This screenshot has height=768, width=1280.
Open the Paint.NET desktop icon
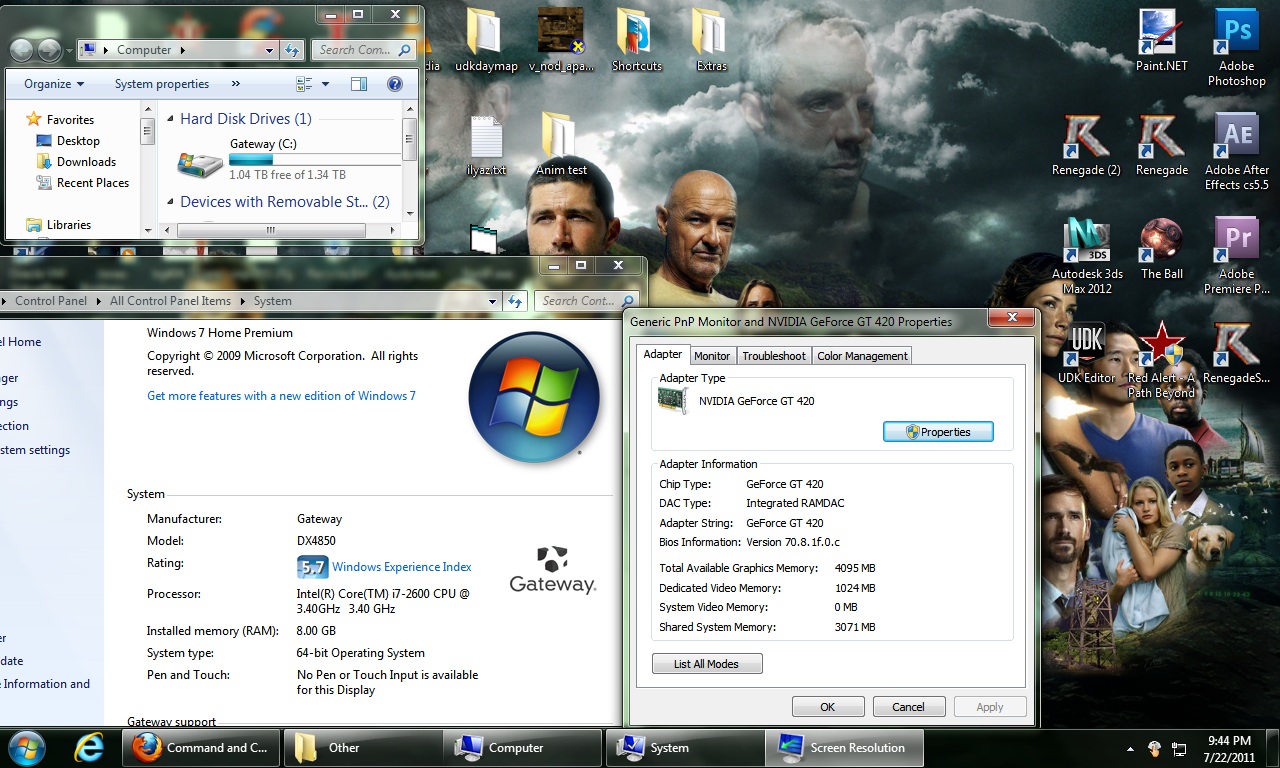pyautogui.click(x=1161, y=36)
